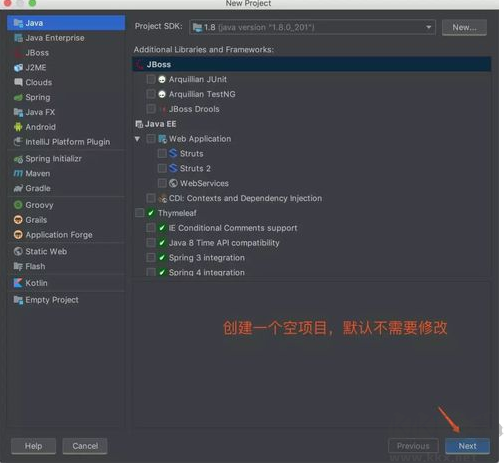Enable the Arquillian JUnit checkbox
Viewport: 504px width, 464px height.
151,79
